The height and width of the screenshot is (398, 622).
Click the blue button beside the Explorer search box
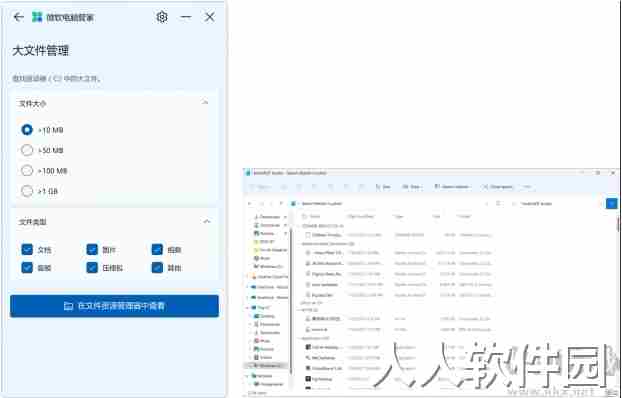(612, 204)
